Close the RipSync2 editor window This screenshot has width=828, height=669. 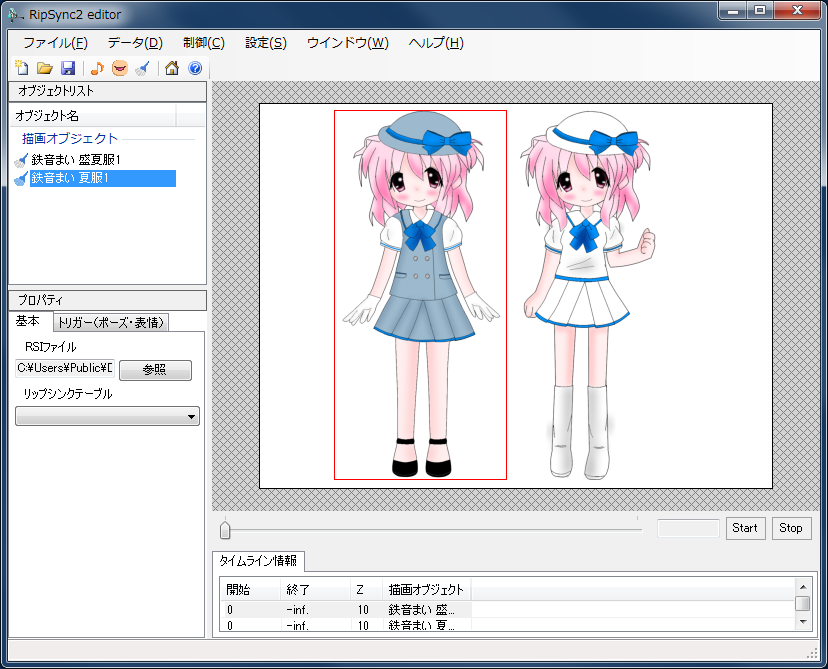point(798,10)
